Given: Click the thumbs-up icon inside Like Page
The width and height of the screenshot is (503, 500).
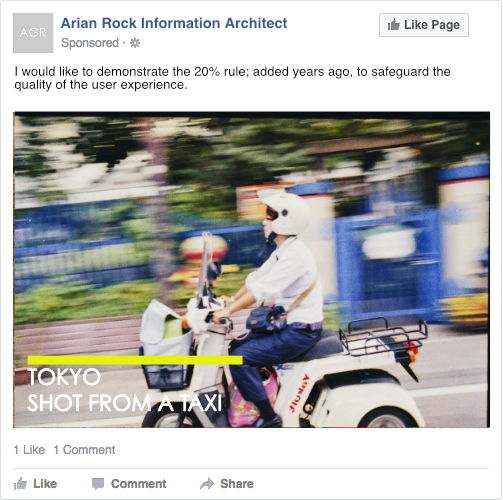Looking at the screenshot, I should [393, 25].
